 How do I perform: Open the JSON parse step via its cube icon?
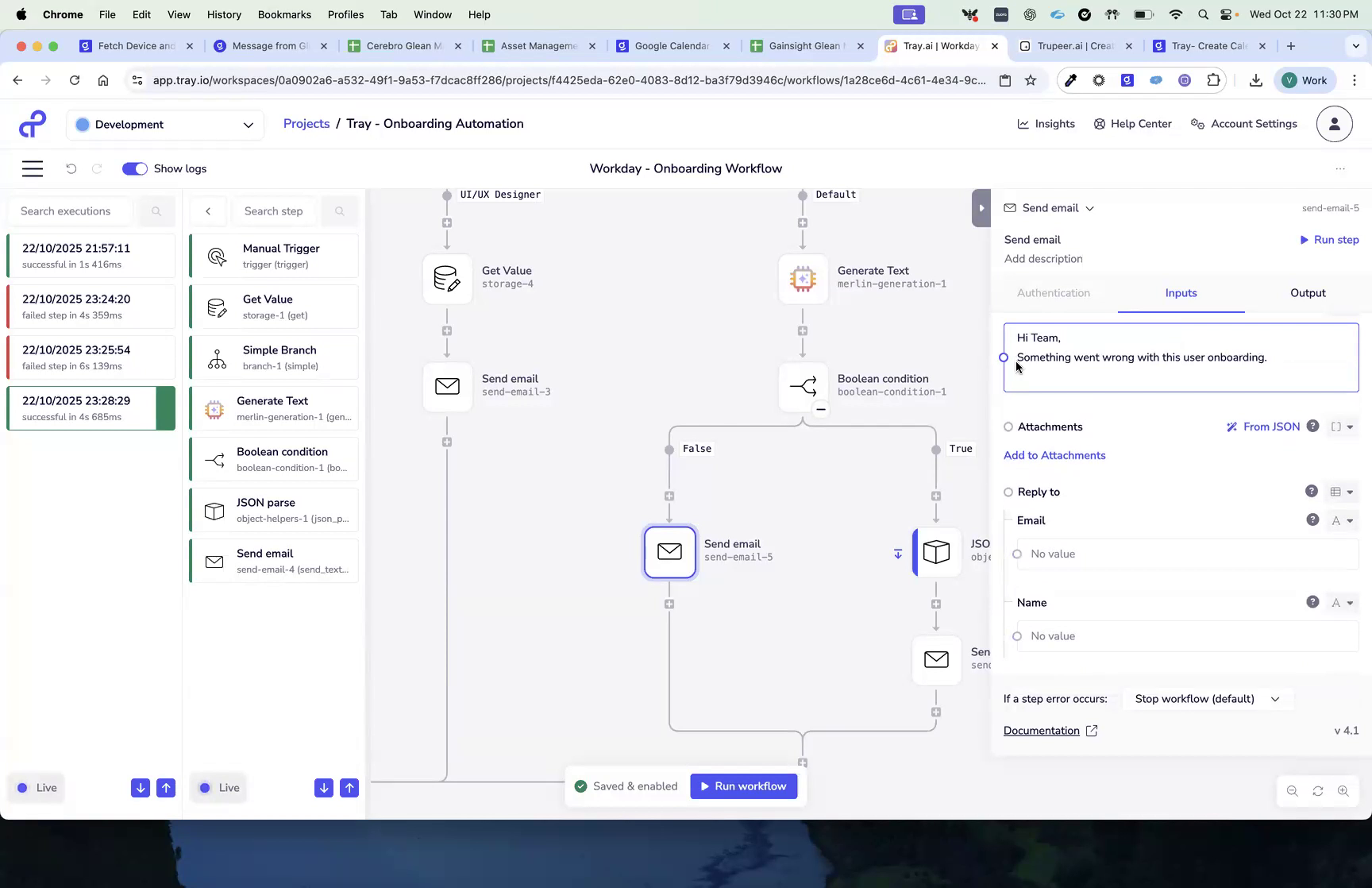(937, 552)
